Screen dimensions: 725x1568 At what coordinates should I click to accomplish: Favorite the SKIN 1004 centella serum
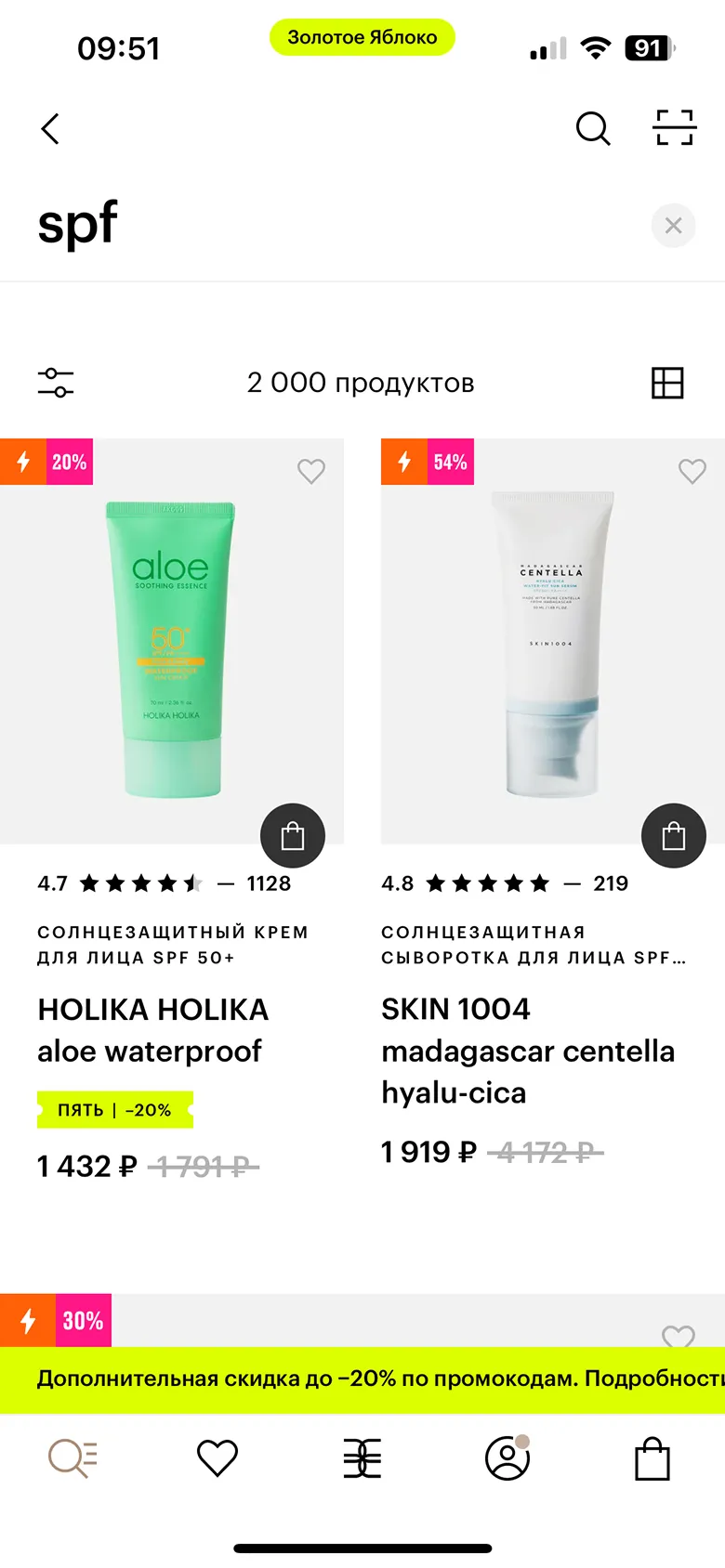(692, 471)
